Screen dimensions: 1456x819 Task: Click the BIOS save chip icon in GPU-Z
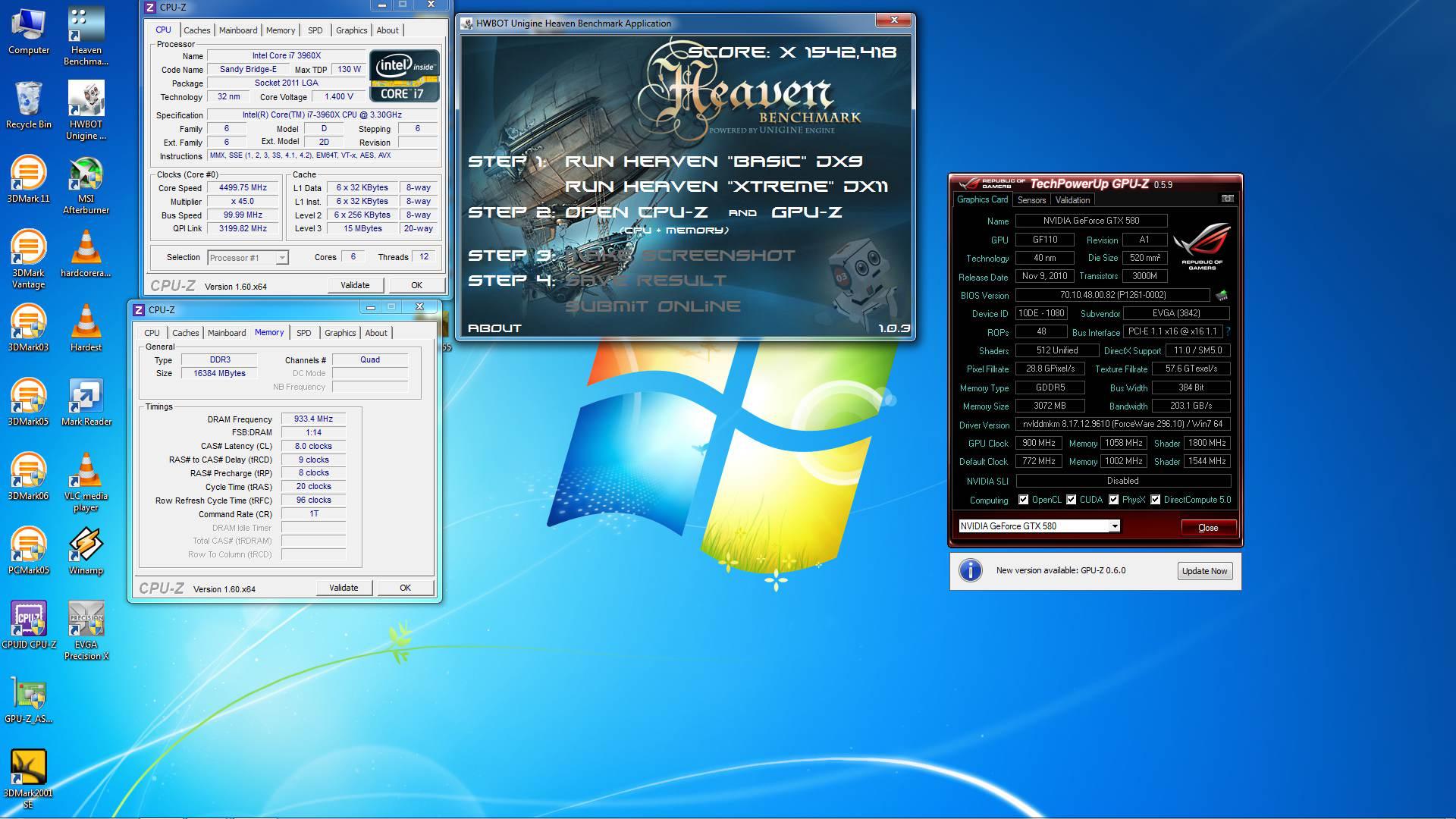point(1222,295)
